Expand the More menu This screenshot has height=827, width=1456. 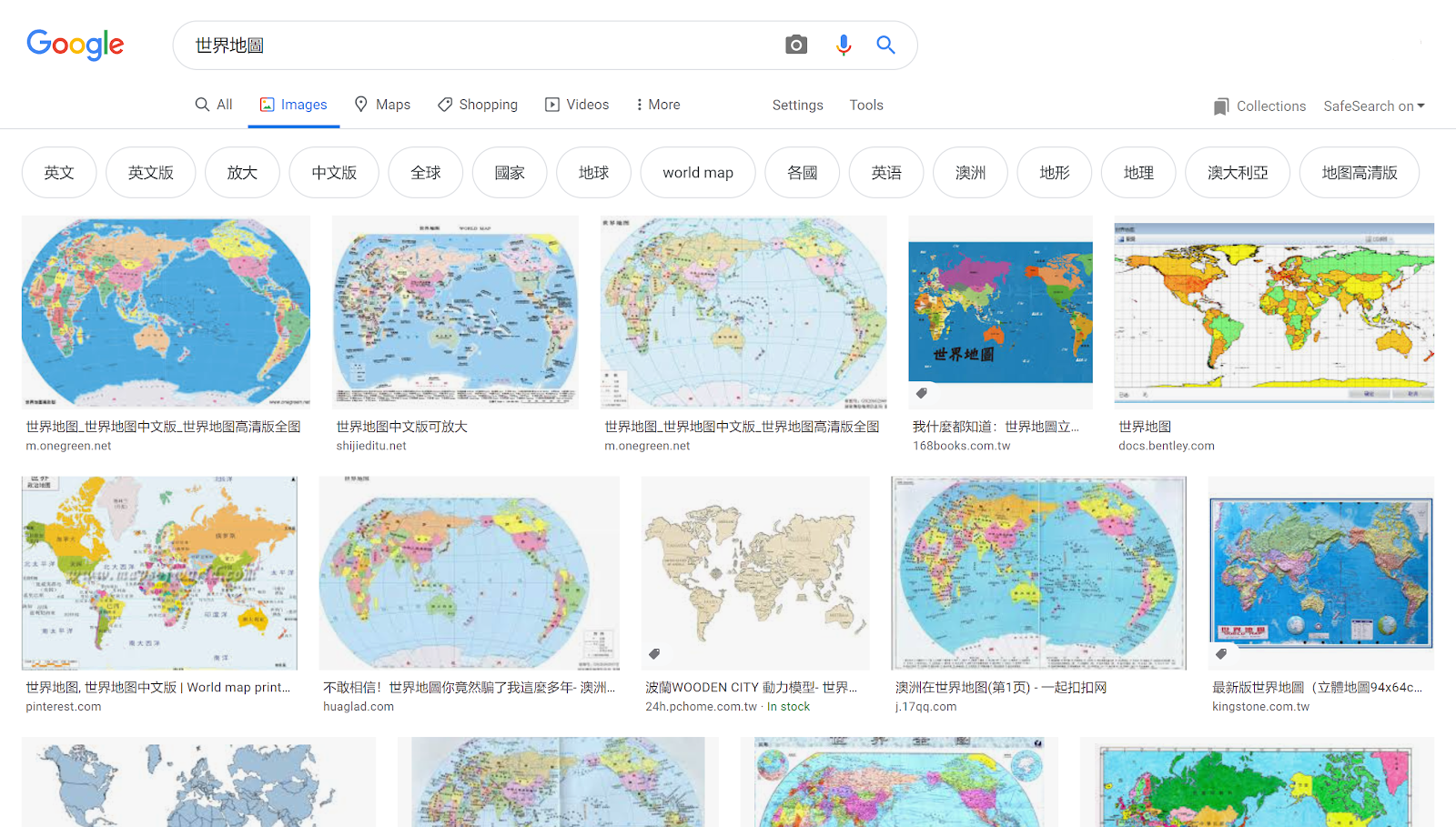[x=658, y=105]
